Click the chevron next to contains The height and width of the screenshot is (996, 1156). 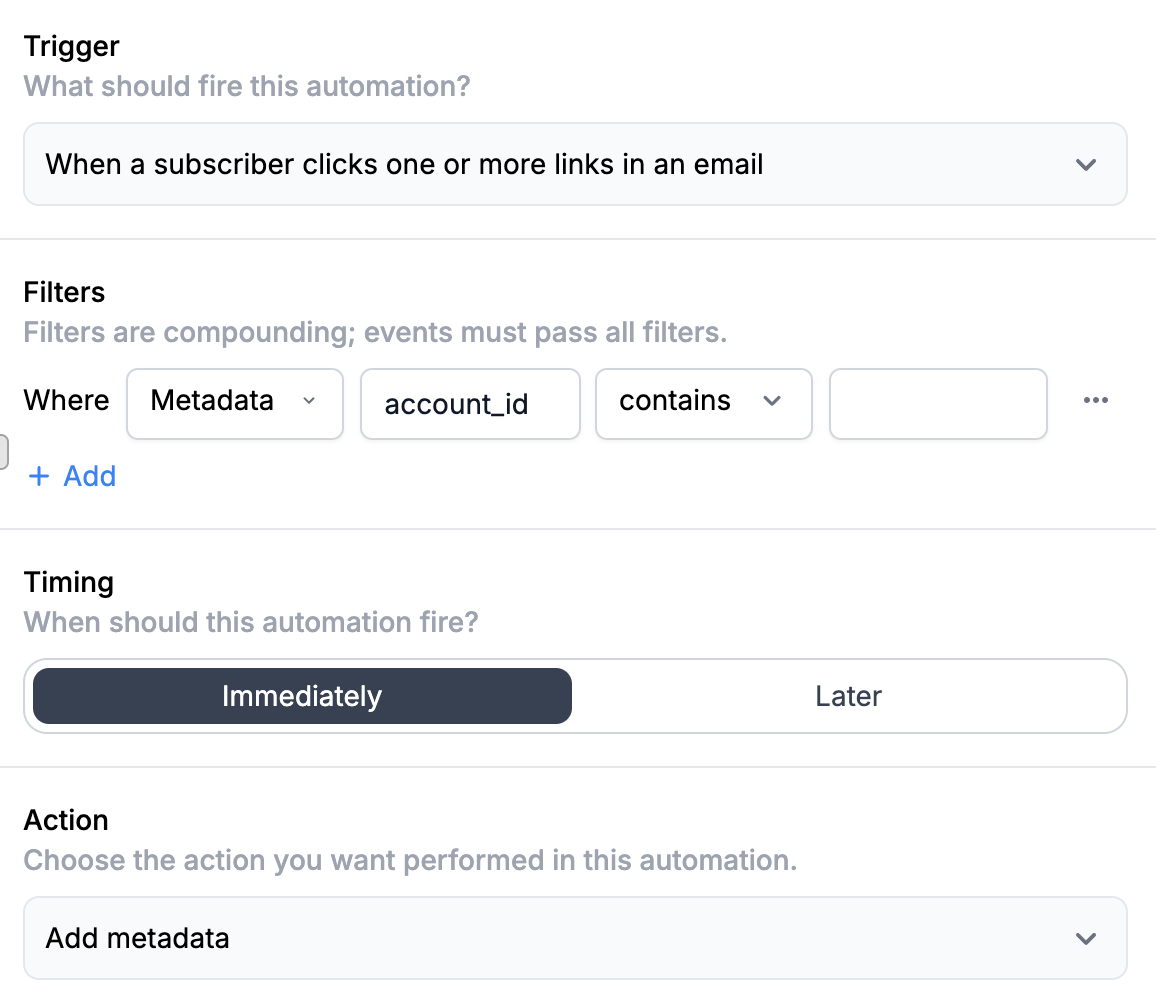point(771,401)
